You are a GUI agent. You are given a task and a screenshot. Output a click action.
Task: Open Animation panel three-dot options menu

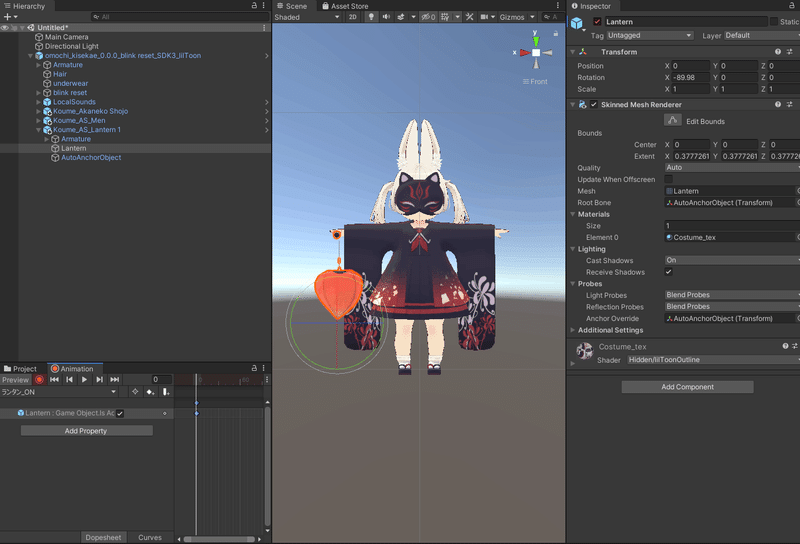click(x=264, y=368)
